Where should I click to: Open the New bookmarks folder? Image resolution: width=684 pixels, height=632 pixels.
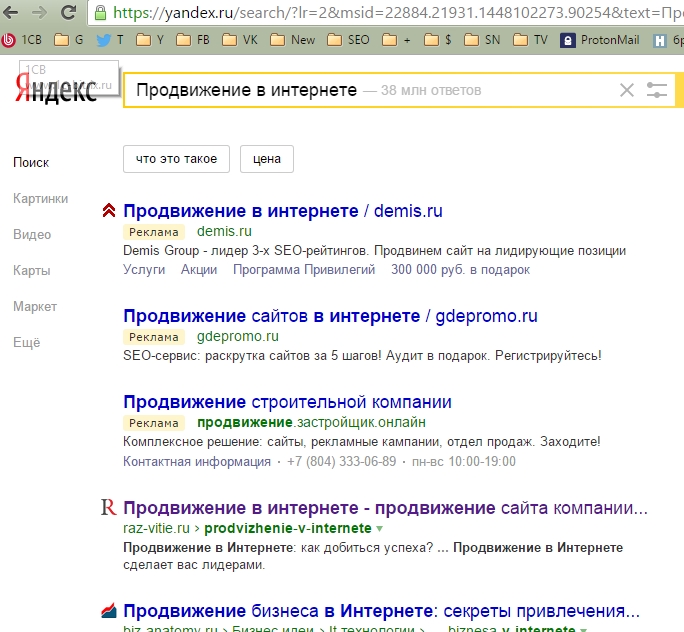click(x=292, y=40)
